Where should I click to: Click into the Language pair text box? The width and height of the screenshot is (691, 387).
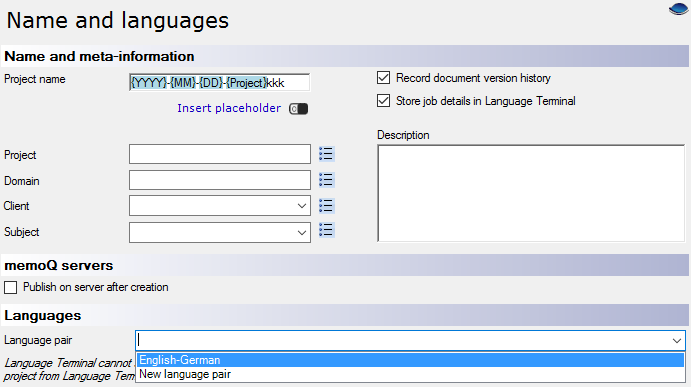pyautogui.click(x=403, y=341)
